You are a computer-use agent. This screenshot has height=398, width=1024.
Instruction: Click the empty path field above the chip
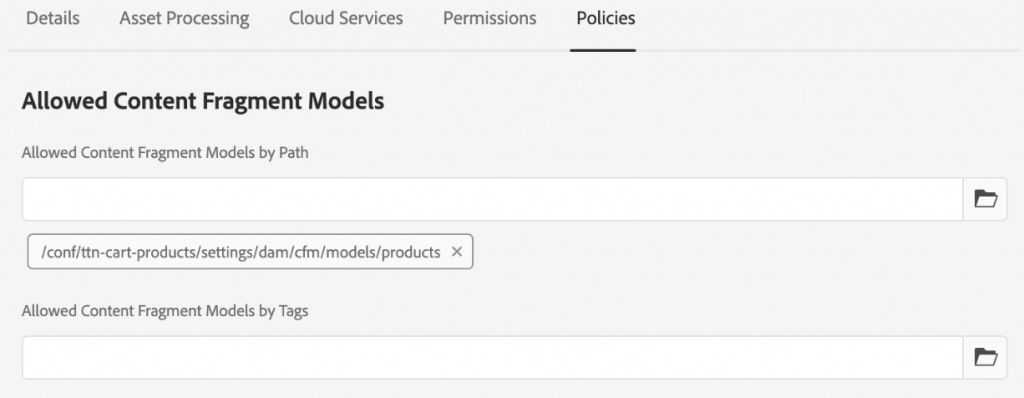click(493, 199)
